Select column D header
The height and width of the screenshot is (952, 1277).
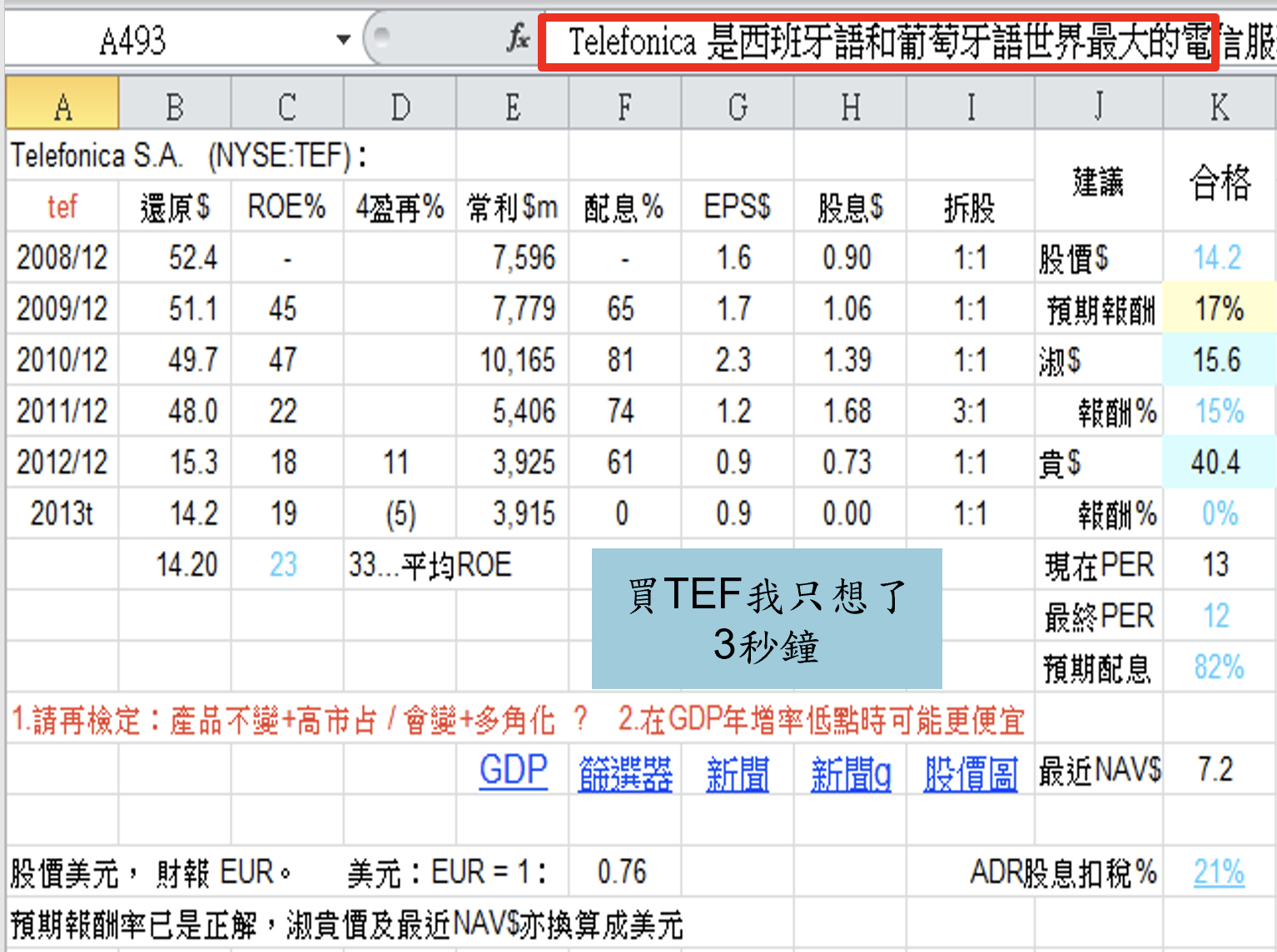click(x=400, y=103)
